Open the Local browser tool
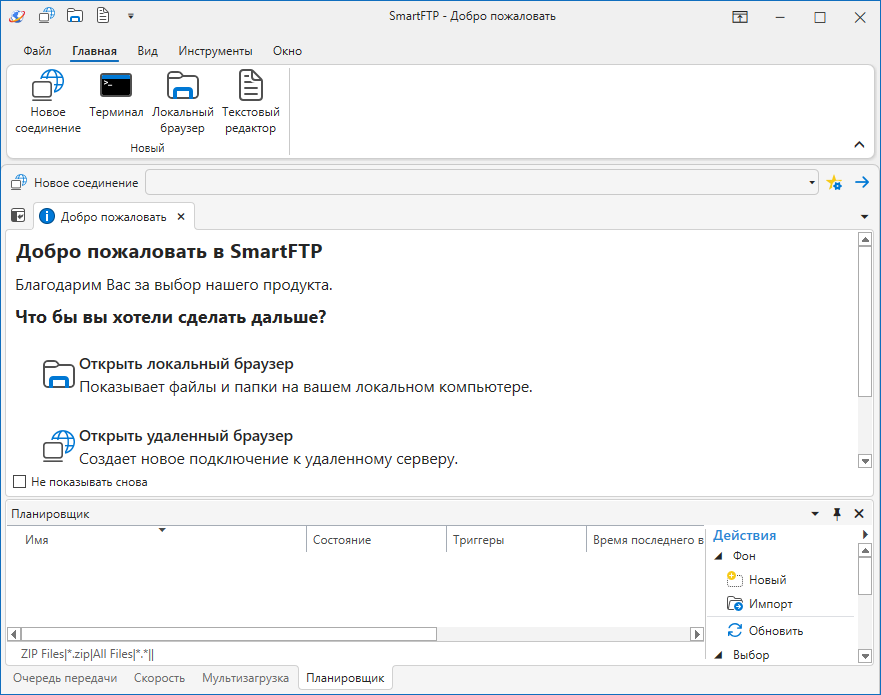 click(183, 96)
